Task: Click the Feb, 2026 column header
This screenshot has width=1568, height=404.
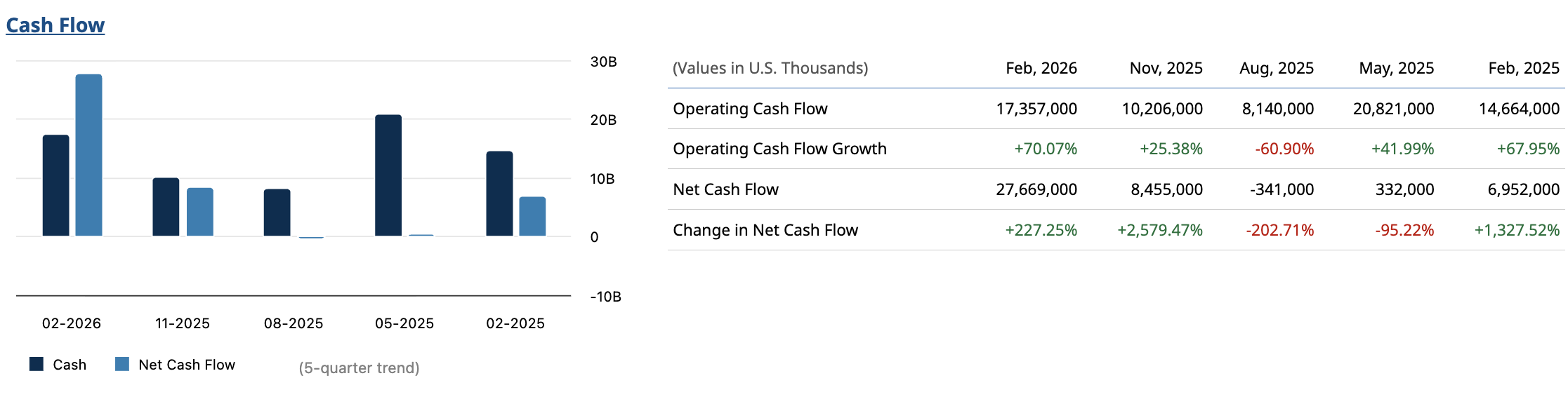Action: pyautogui.click(x=1041, y=68)
